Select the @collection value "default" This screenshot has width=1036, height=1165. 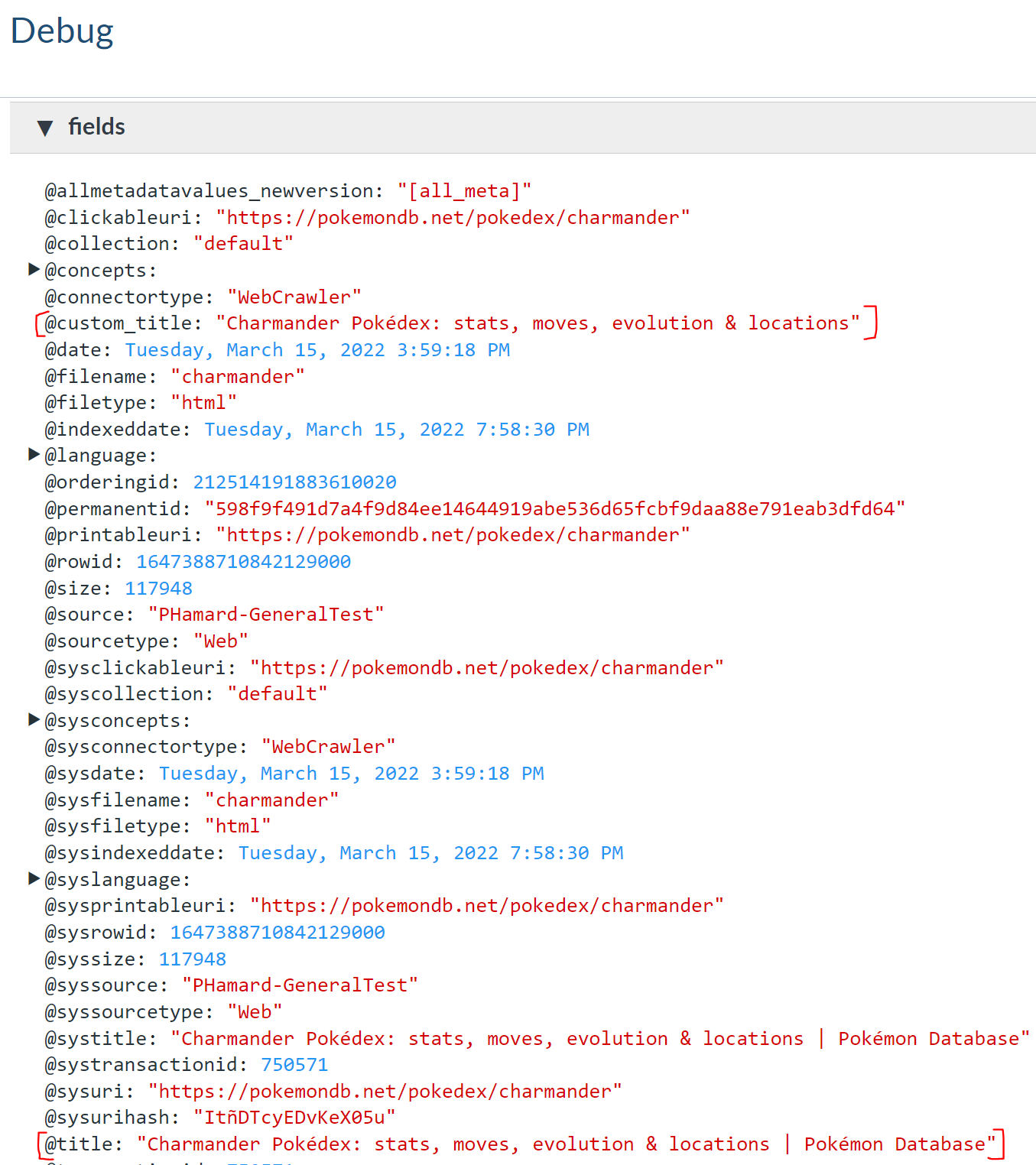pos(243,244)
